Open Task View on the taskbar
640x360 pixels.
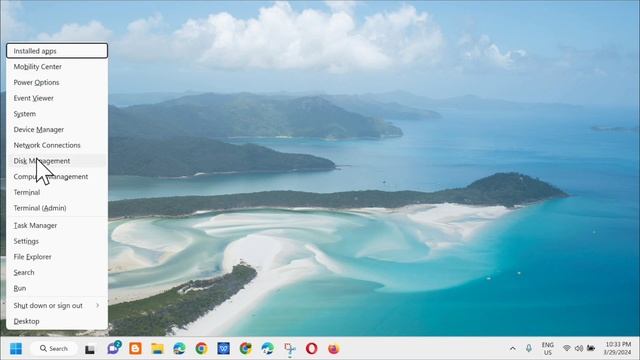(90, 349)
